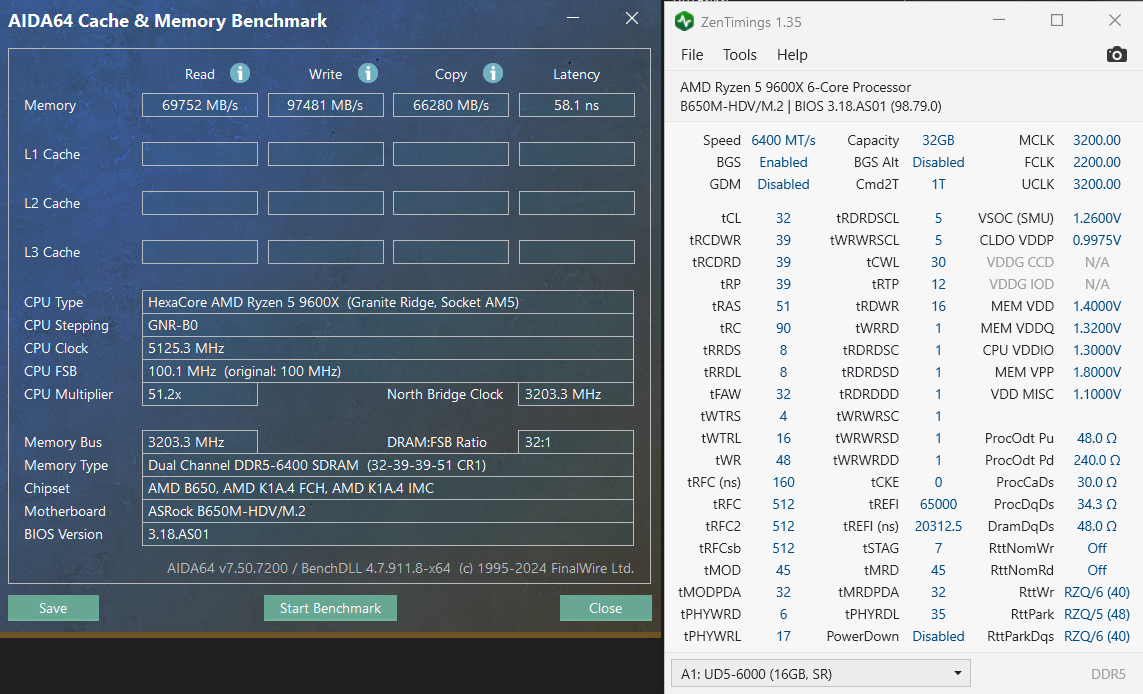Click Cmd2T value 1T
1143x694 pixels.
tap(938, 184)
